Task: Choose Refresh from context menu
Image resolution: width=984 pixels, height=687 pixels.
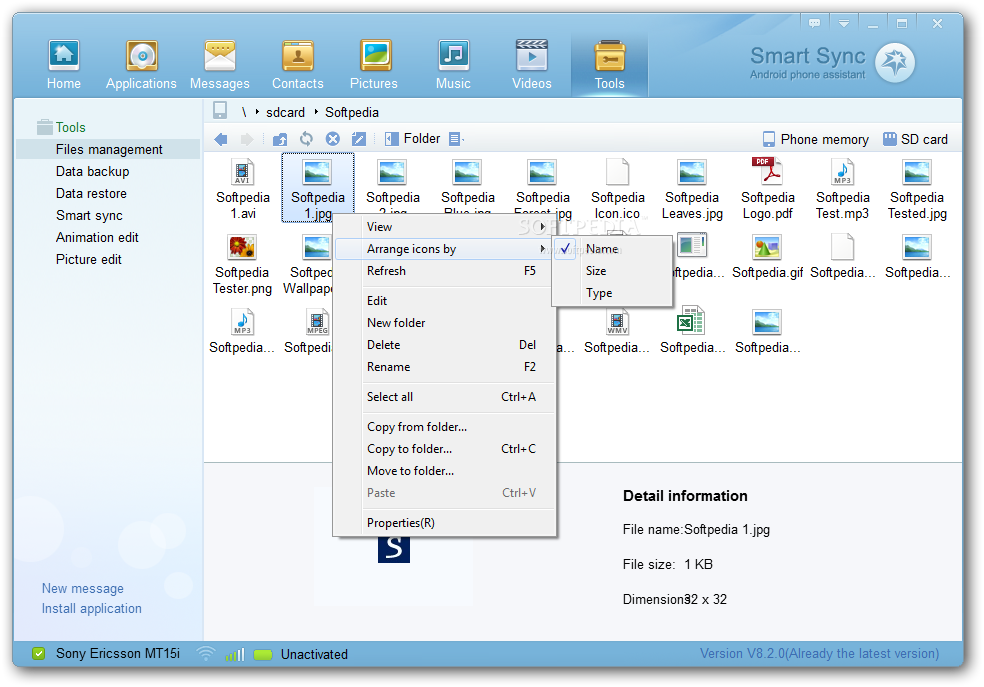Action: 445,271
